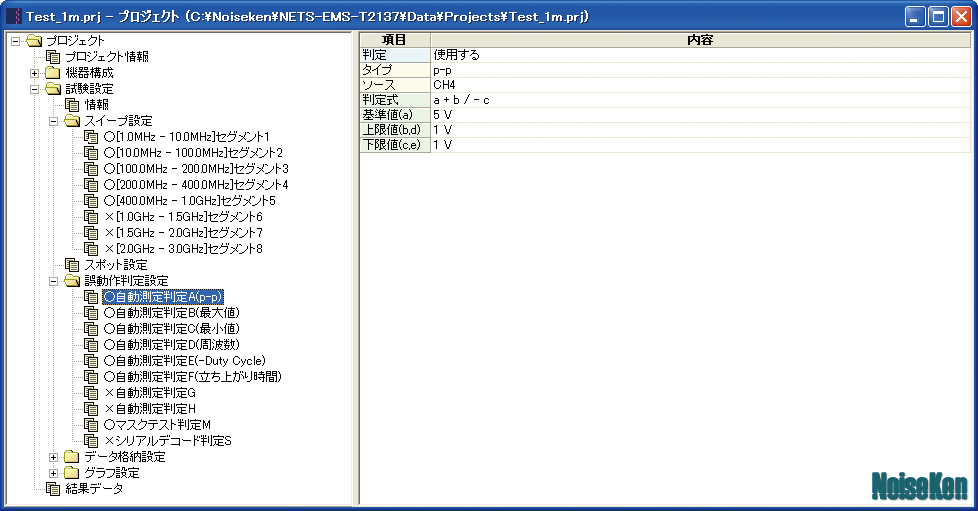
Task: Click the 内容 column header
Action: pyautogui.click(x=700, y=40)
